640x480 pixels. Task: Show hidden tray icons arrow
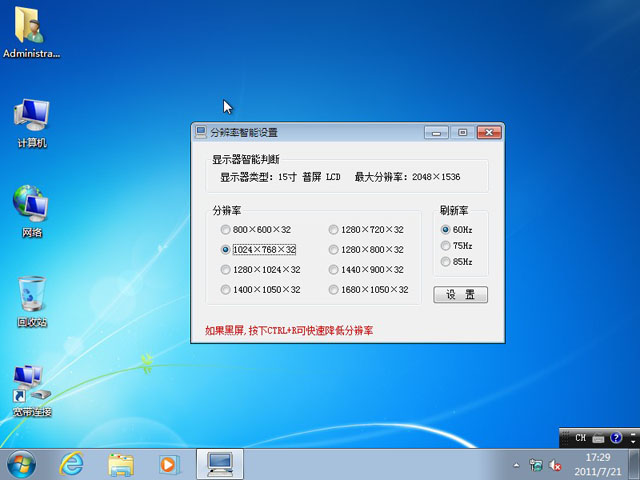(516, 465)
